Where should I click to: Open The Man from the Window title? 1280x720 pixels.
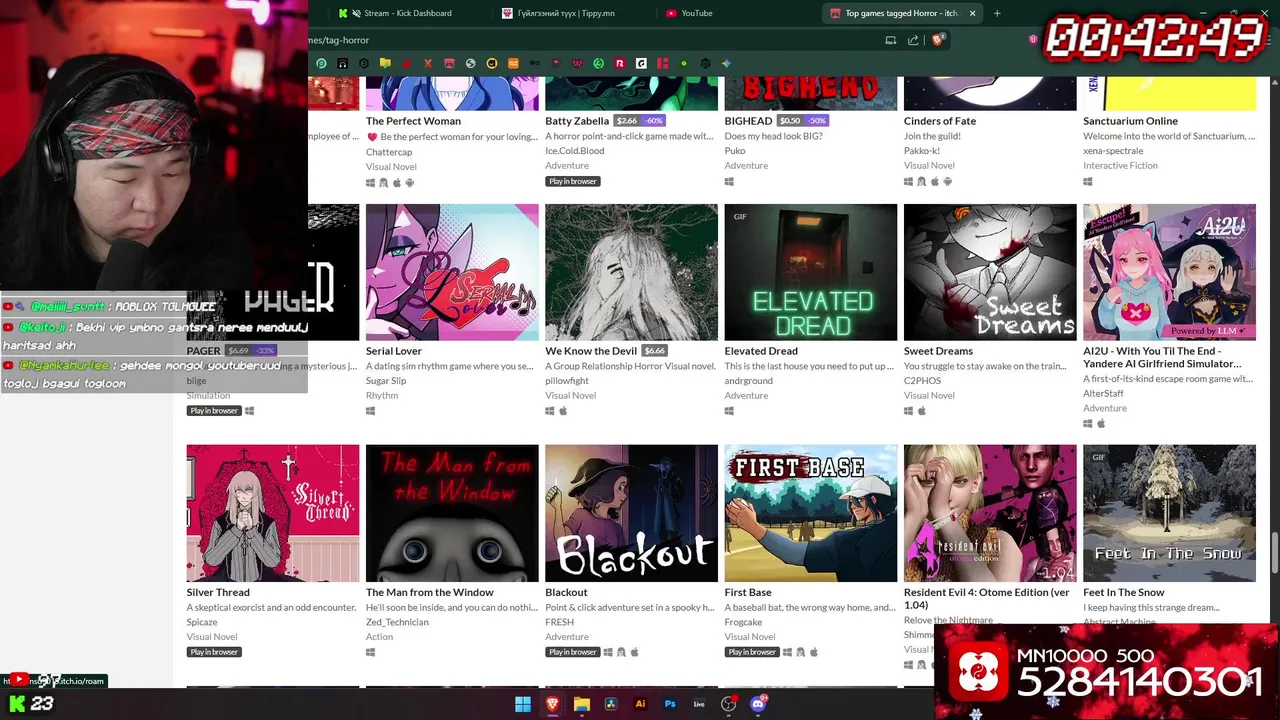430,592
